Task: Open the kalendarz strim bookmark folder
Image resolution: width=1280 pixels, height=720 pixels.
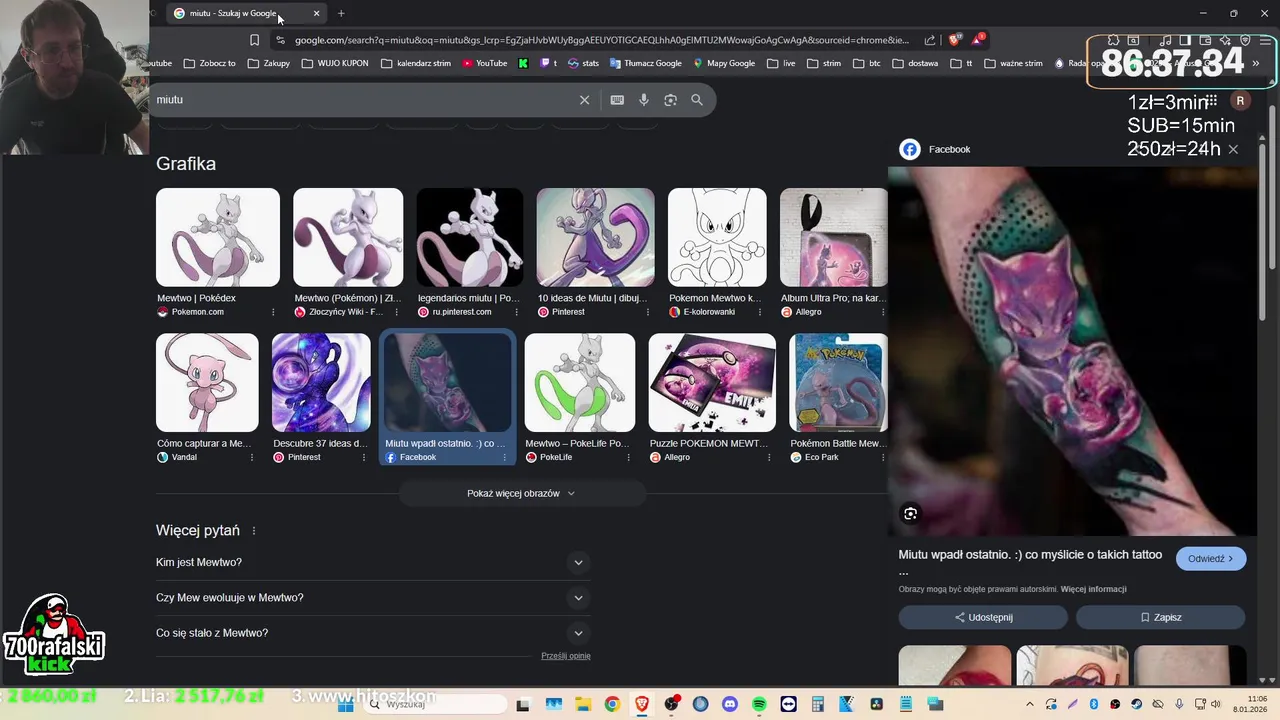Action: pos(416,63)
